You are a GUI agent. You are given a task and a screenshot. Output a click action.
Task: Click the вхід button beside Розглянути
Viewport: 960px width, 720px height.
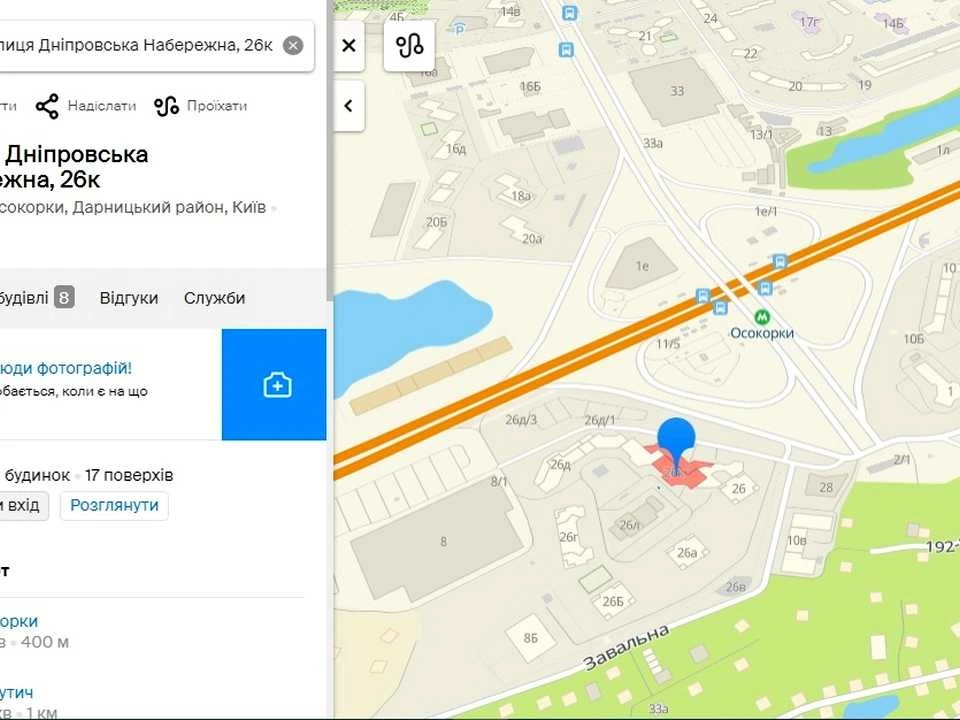23,505
